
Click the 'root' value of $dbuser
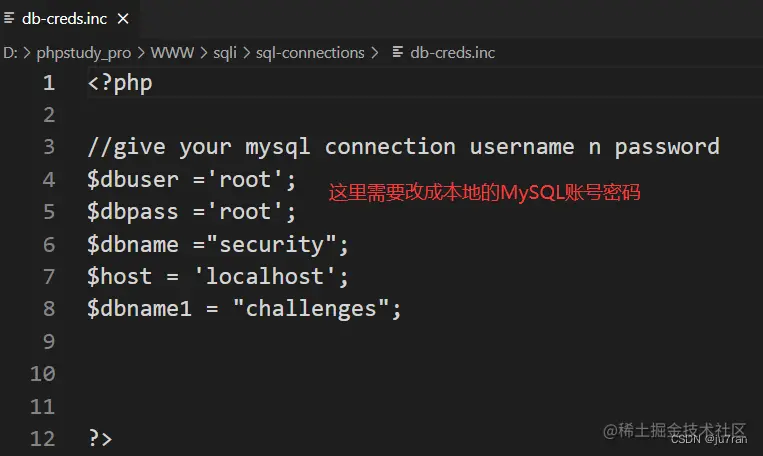[245, 180]
